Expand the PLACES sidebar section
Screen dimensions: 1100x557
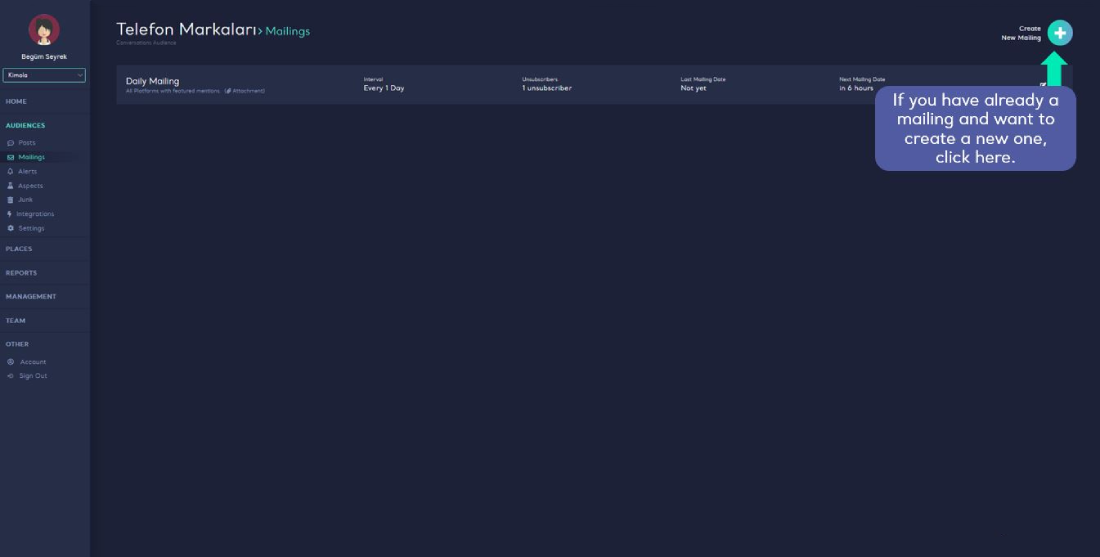pyautogui.click(x=19, y=249)
